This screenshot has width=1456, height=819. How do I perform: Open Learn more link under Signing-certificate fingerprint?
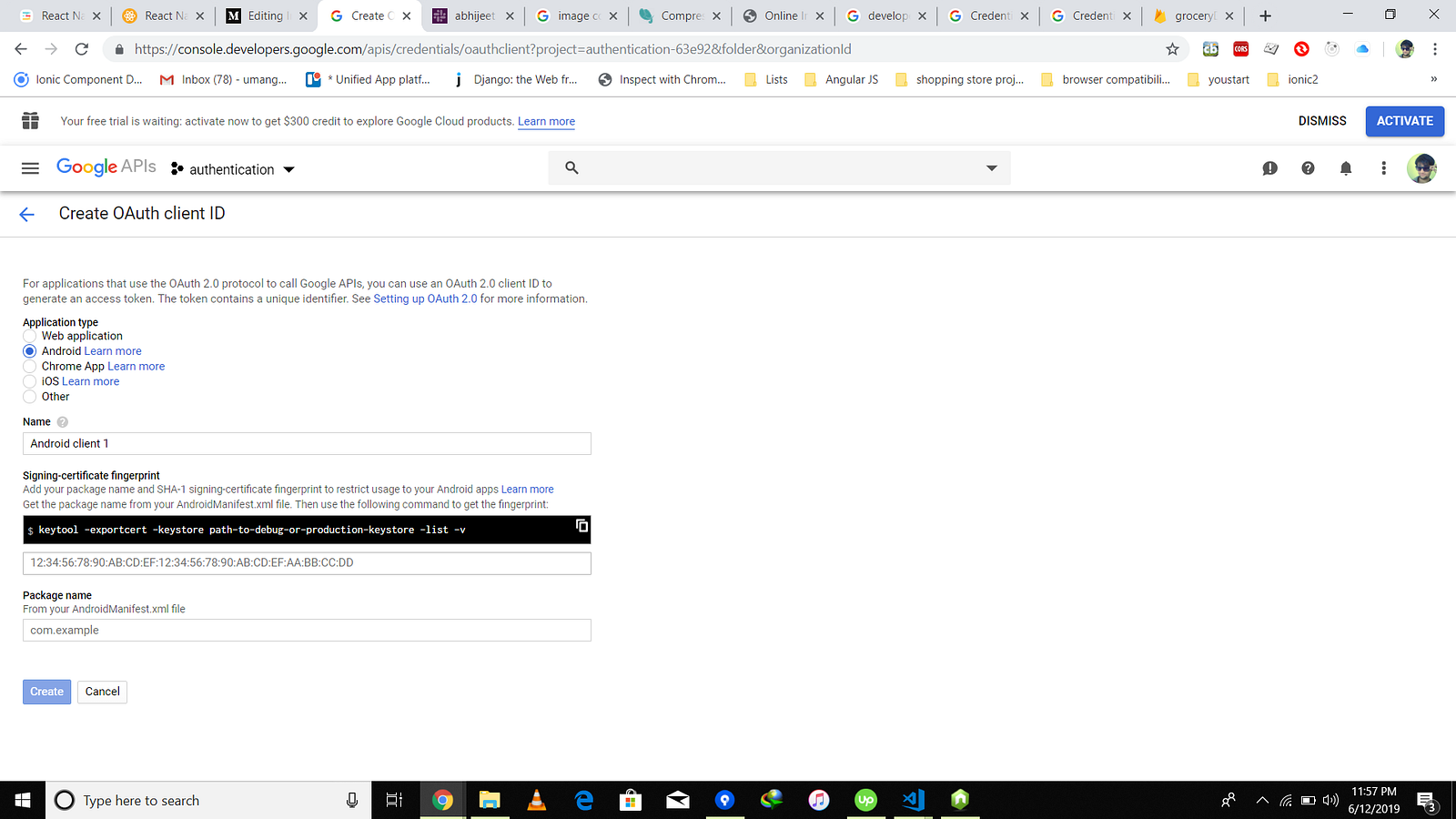527,490
